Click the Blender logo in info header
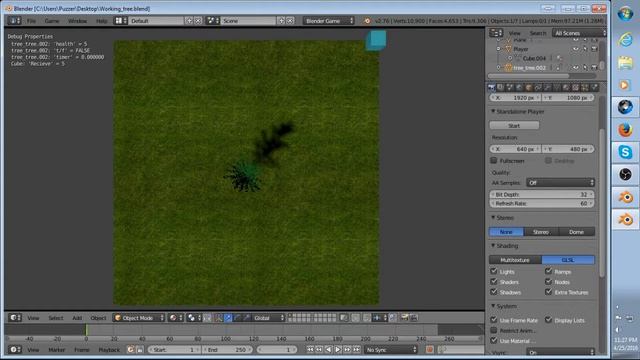Screen dimensions: 640x360 (367, 21)
